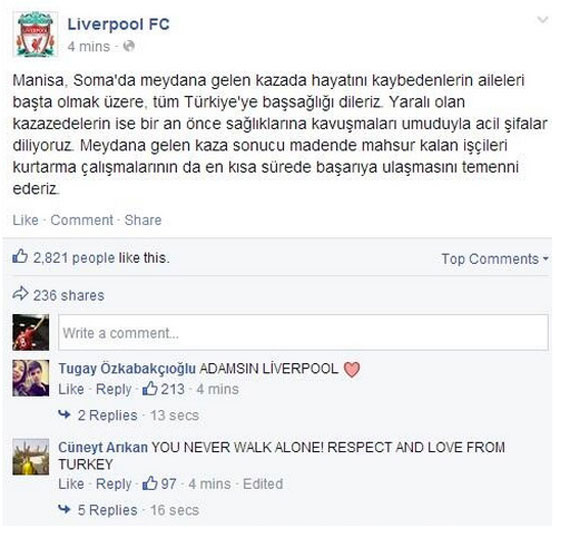Image resolution: width=570 pixels, height=538 pixels.
Task: Click the share arrow icon beside 236 shares
Action: [x=20, y=294]
